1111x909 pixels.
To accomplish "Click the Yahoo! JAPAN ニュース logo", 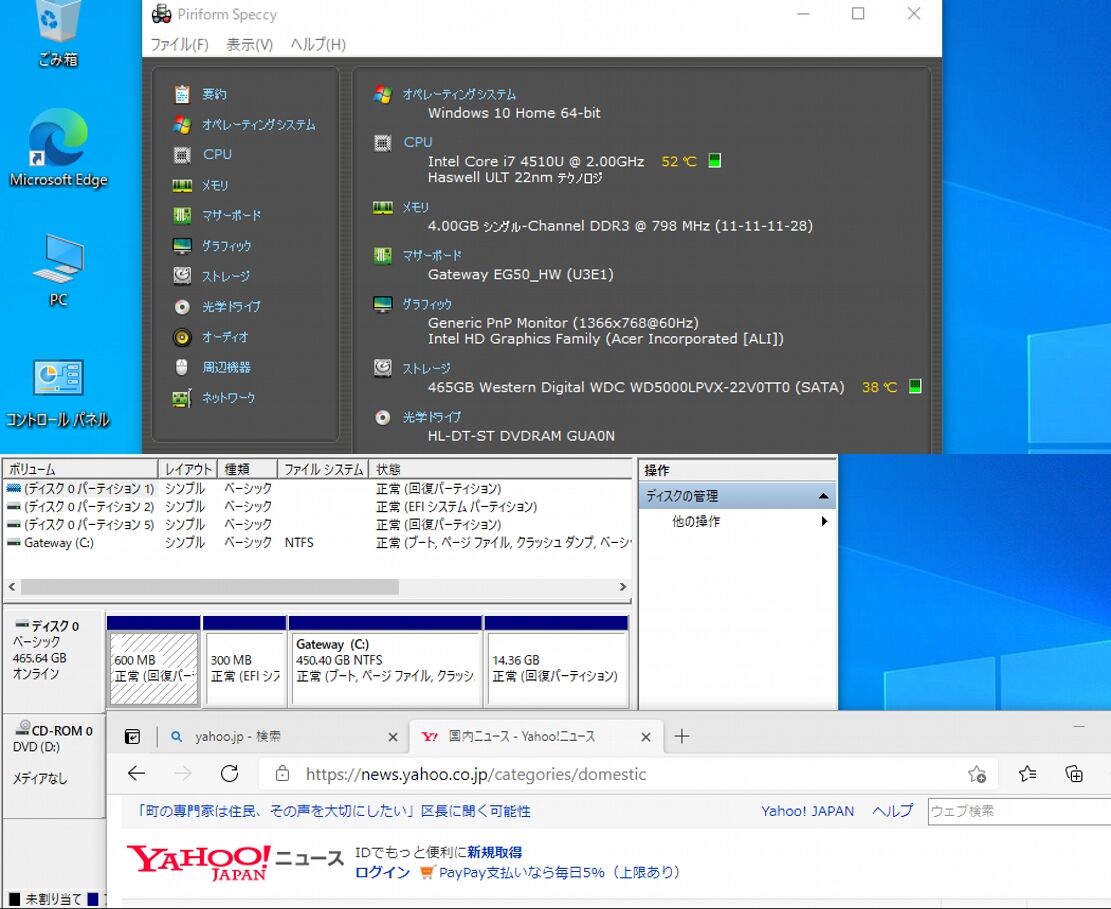I will [235, 862].
